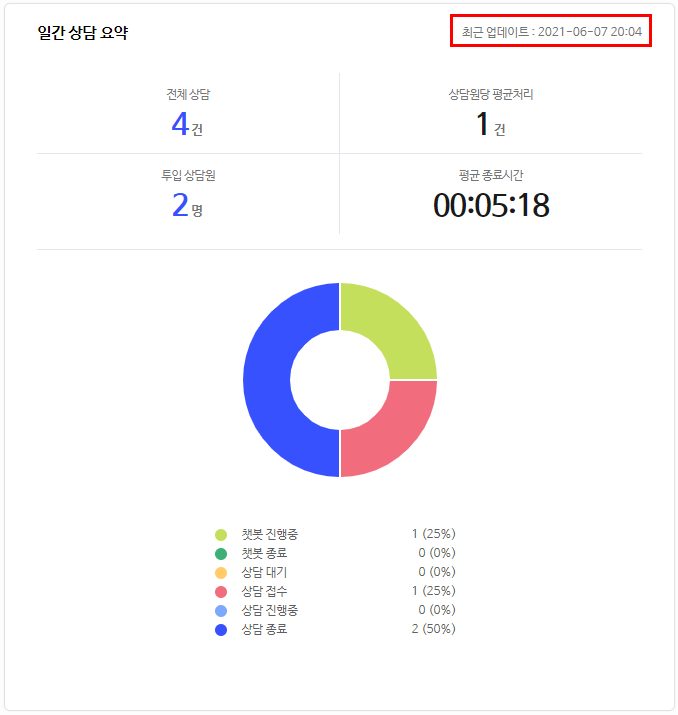Click the 챗봇 진행중 legend color dot
678x715 pixels.
click(221, 534)
